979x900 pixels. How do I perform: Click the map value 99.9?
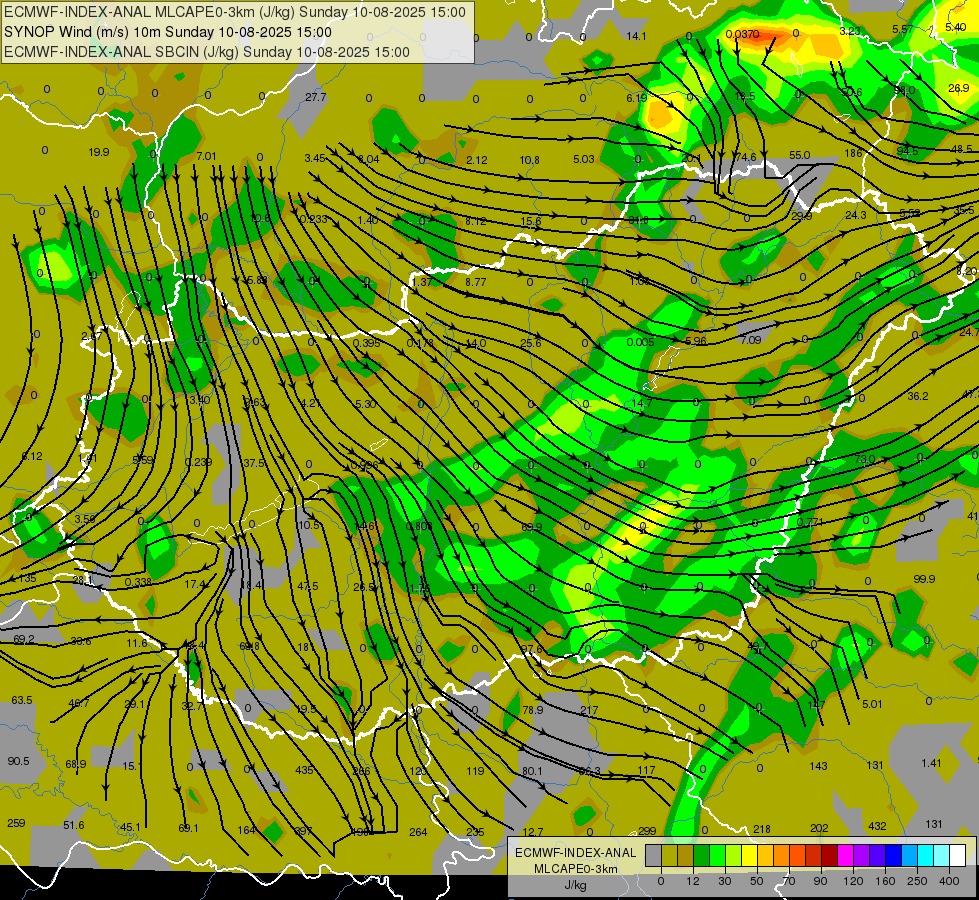tap(924, 579)
